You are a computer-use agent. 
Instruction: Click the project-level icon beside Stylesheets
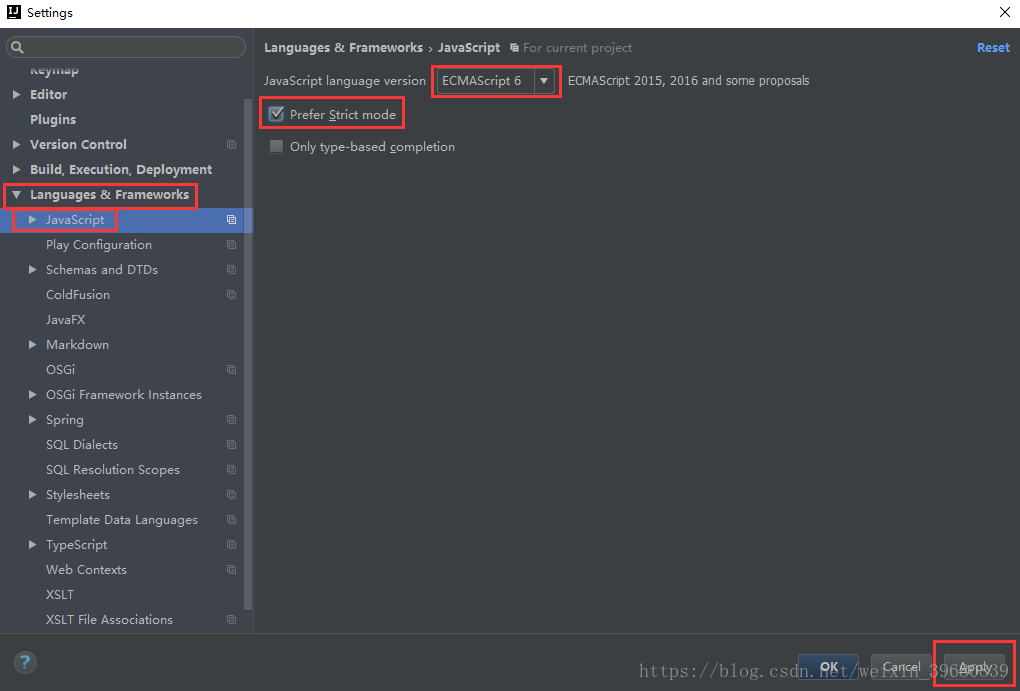pos(232,495)
